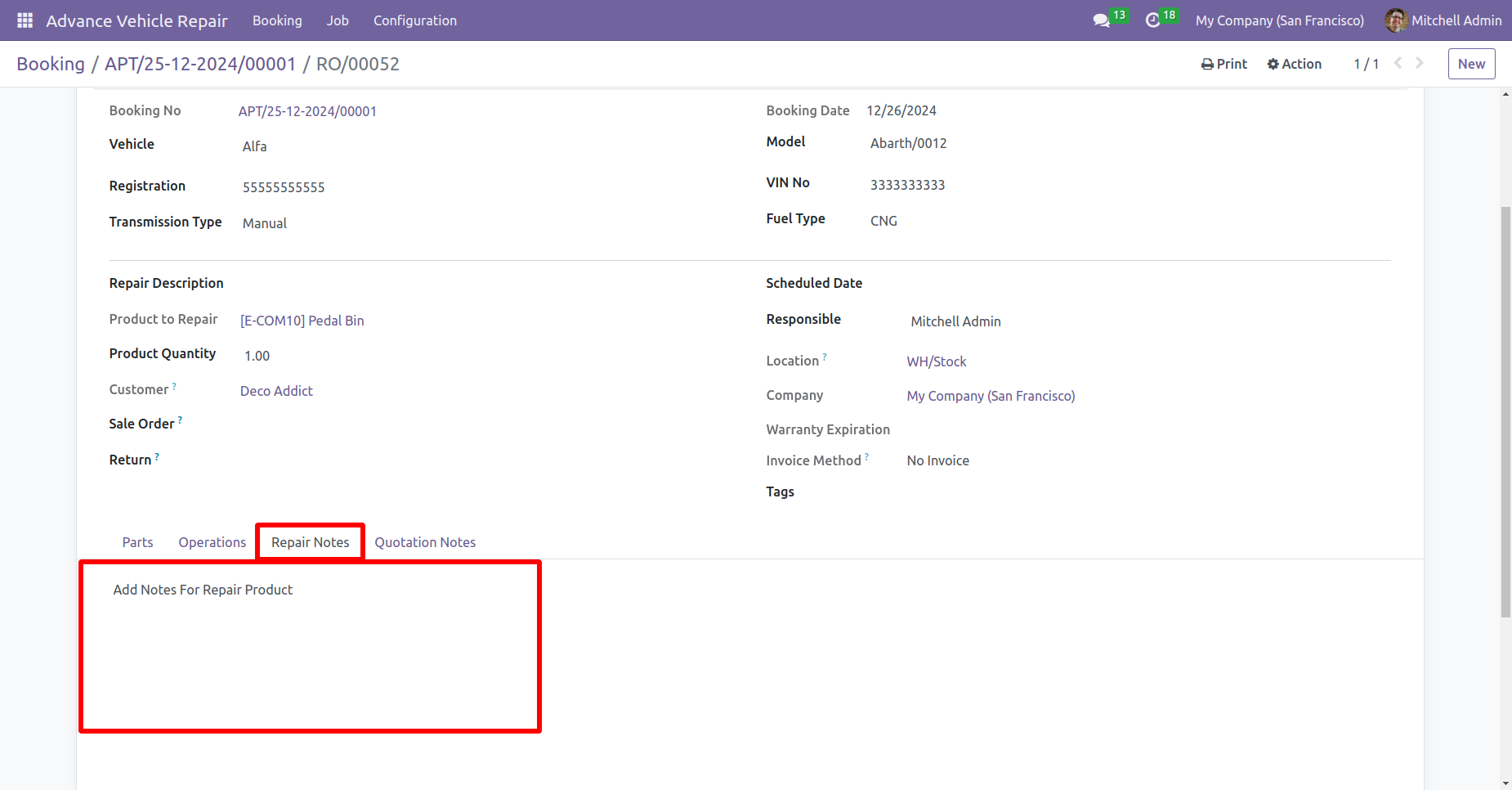Switch to the Operations tab
The height and width of the screenshot is (790, 1512).
pos(212,542)
